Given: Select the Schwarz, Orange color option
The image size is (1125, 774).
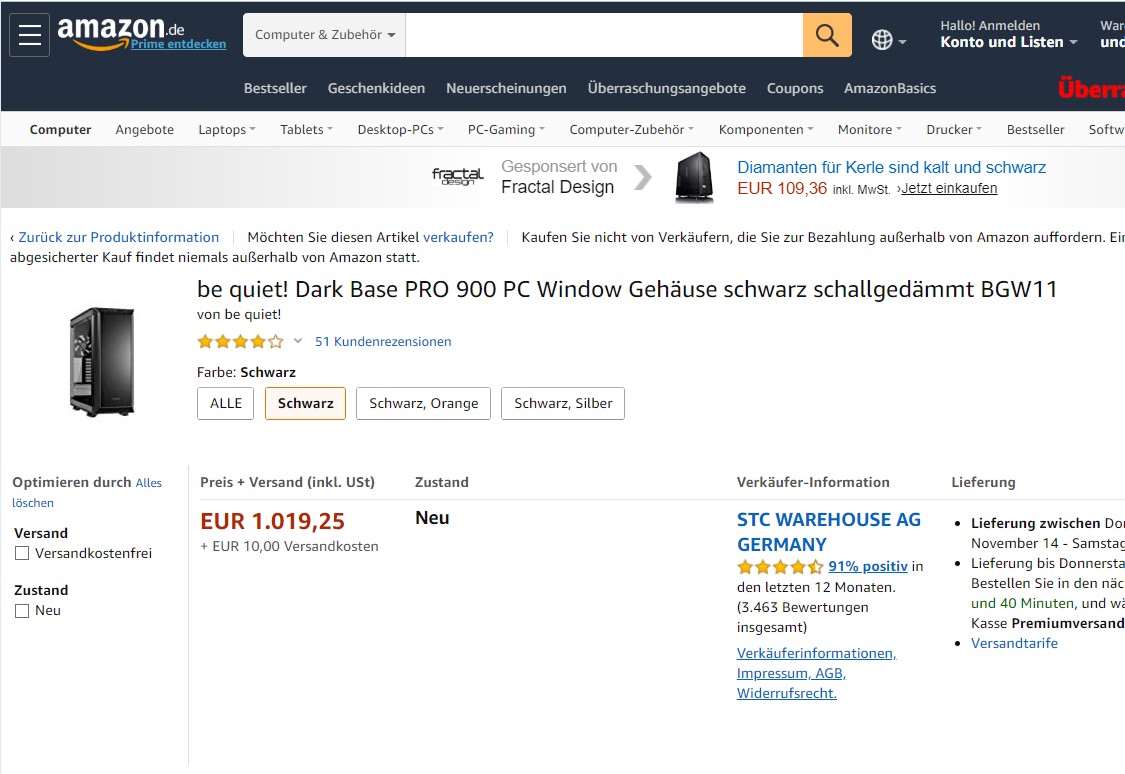Looking at the screenshot, I should tap(423, 403).
